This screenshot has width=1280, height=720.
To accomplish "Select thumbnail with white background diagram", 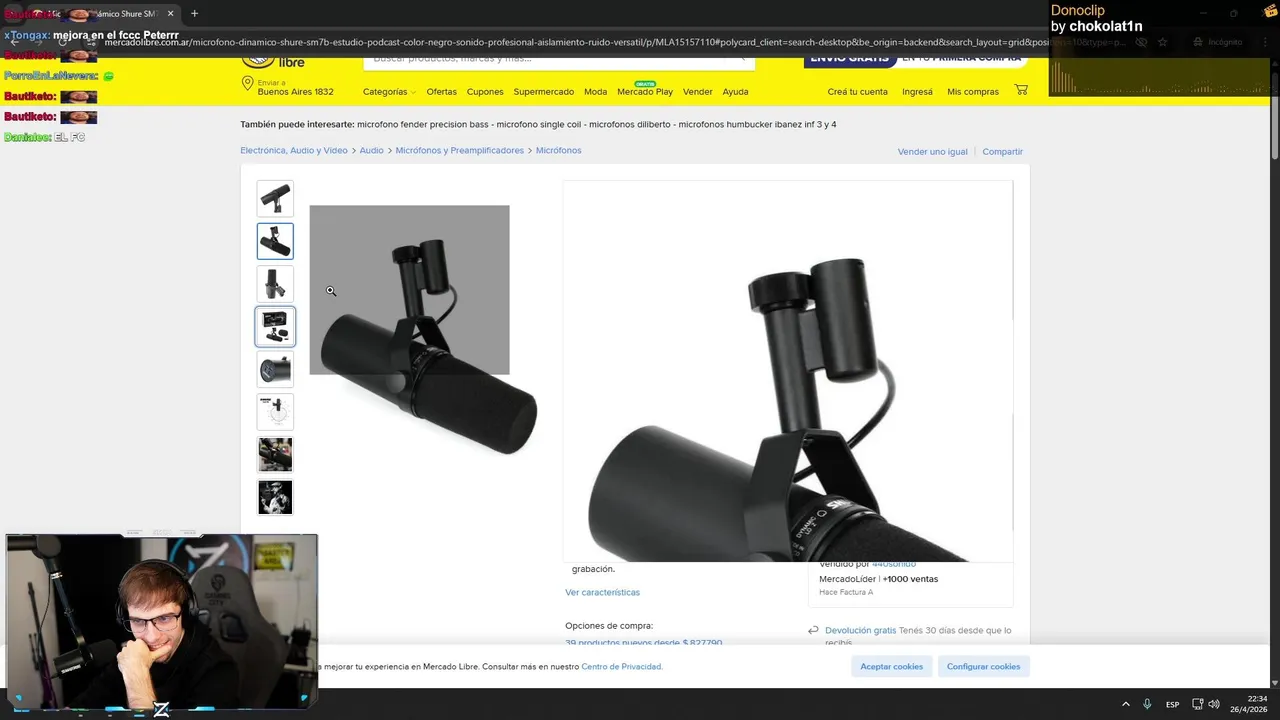I will tap(275, 412).
